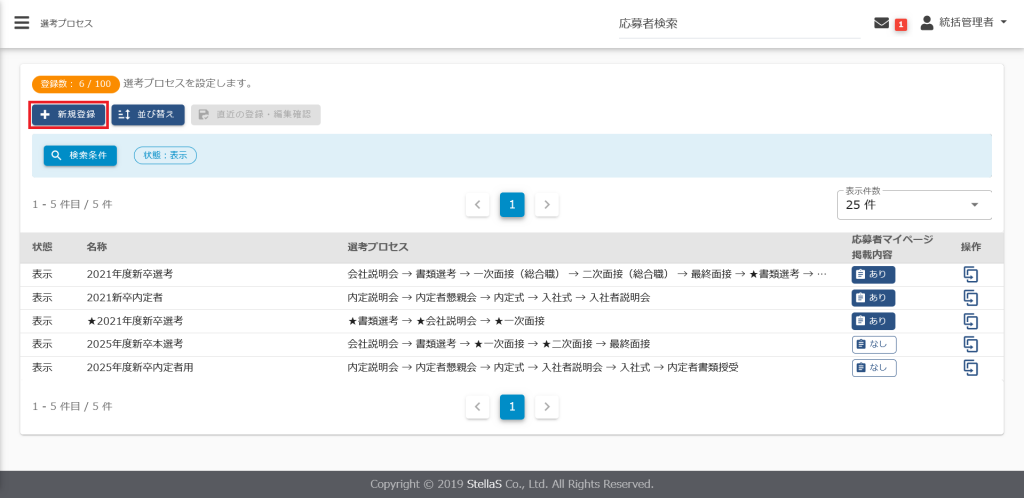Open the mail notifications icon
The width and height of the screenshot is (1024, 498).
click(x=881, y=23)
